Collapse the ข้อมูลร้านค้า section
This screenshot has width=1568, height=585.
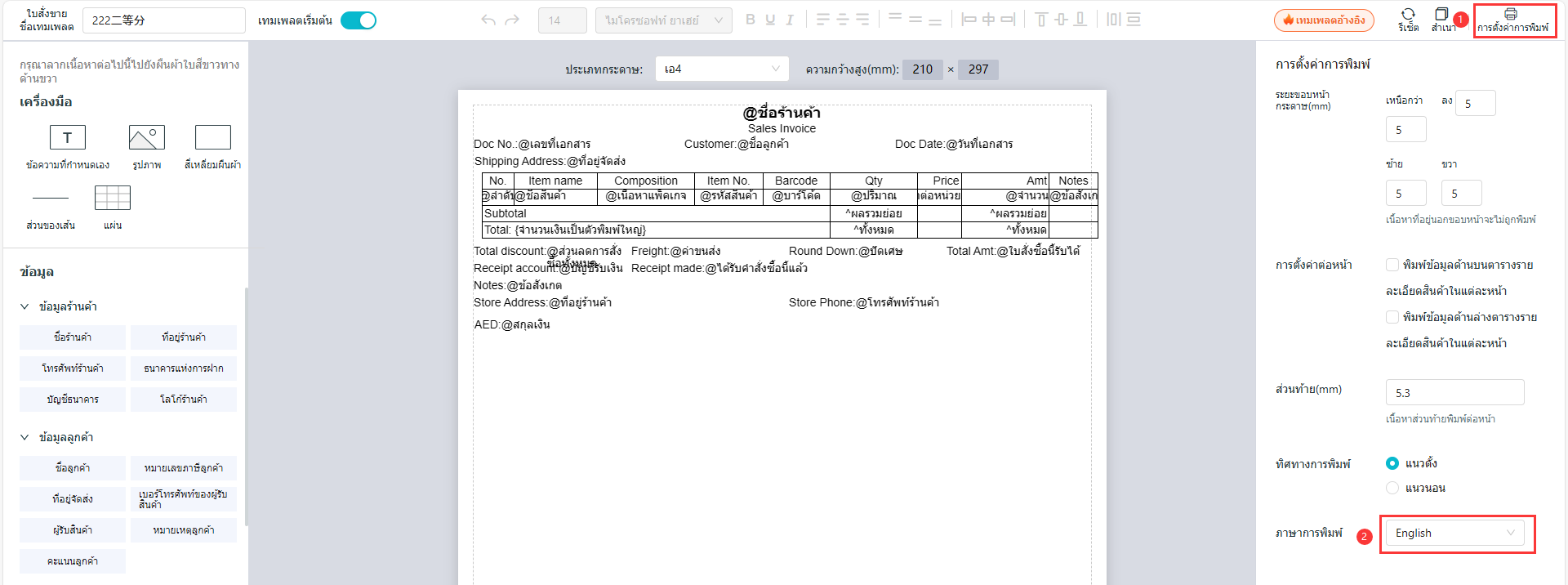[24, 306]
